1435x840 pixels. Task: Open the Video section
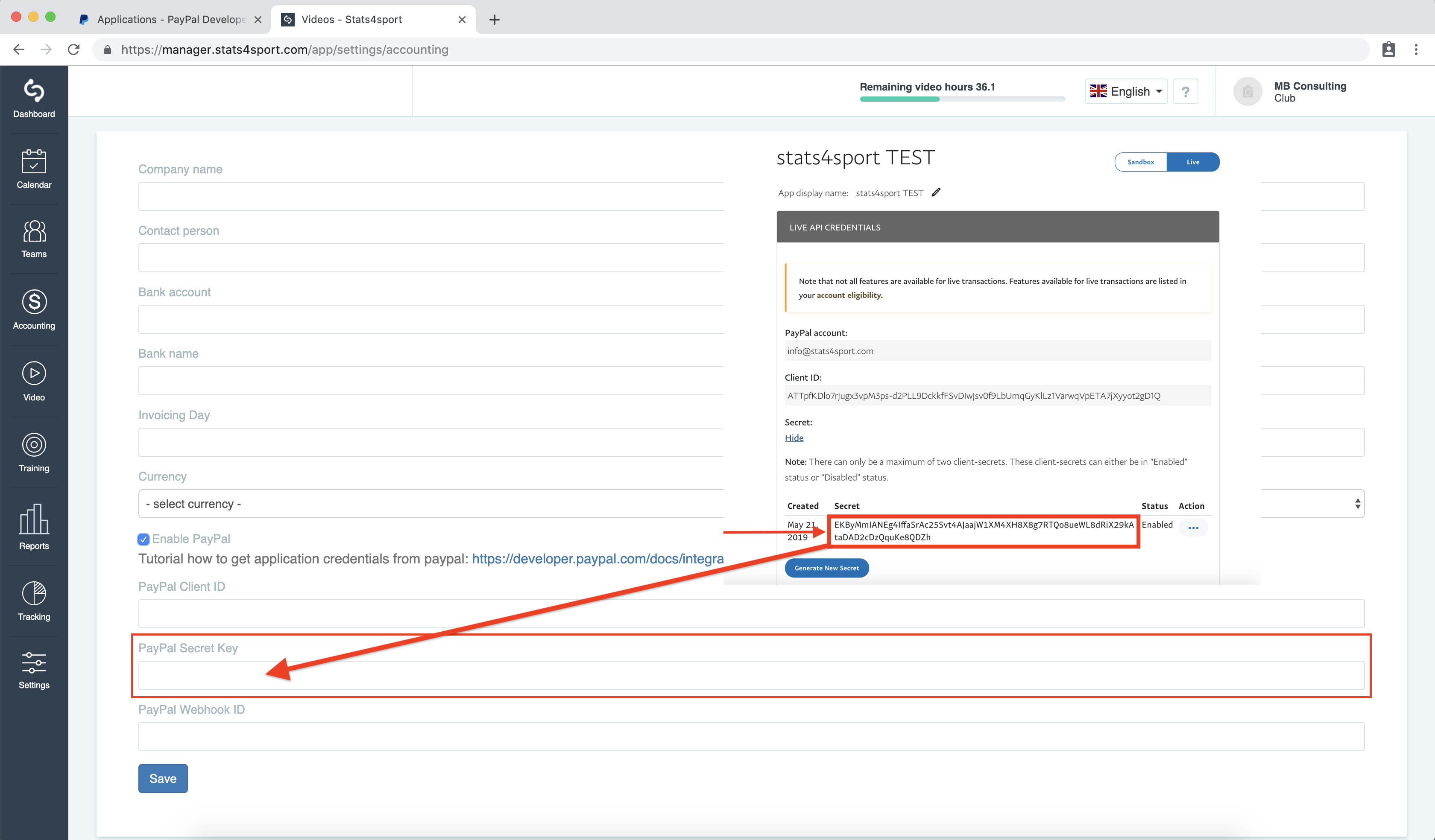(x=34, y=381)
